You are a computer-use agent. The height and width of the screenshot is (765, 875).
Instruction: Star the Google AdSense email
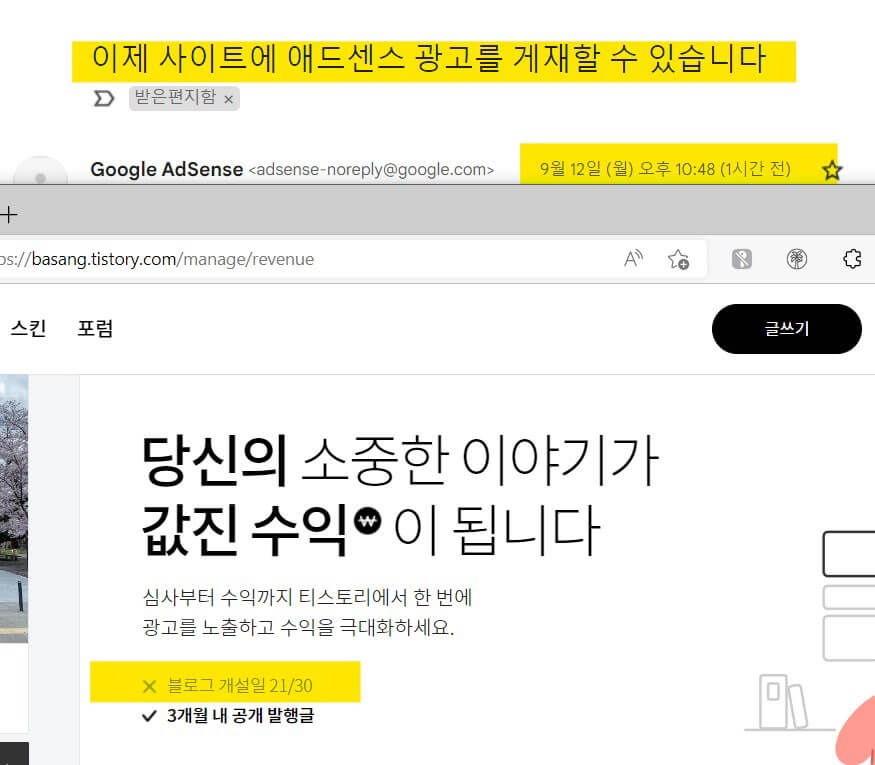click(x=831, y=170)
